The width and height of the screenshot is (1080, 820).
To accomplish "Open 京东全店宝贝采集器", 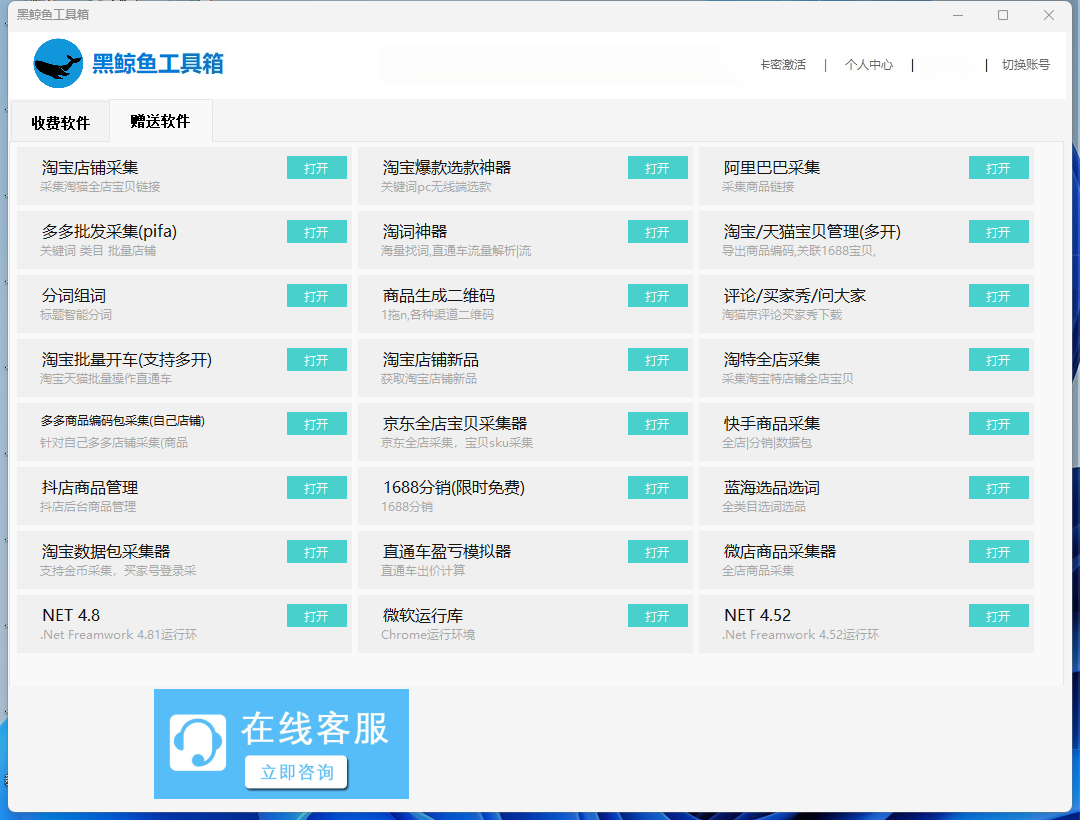I will [657, 424].
